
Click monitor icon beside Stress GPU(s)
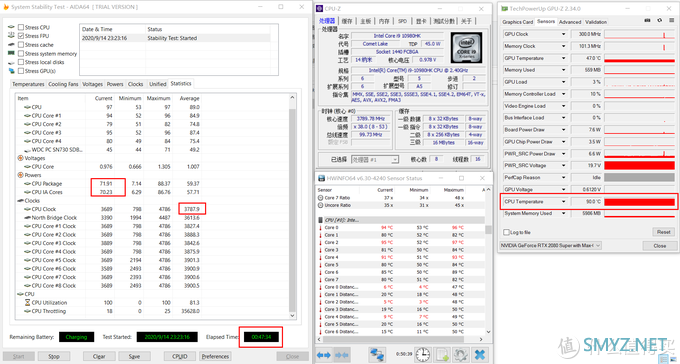(11, 71)
